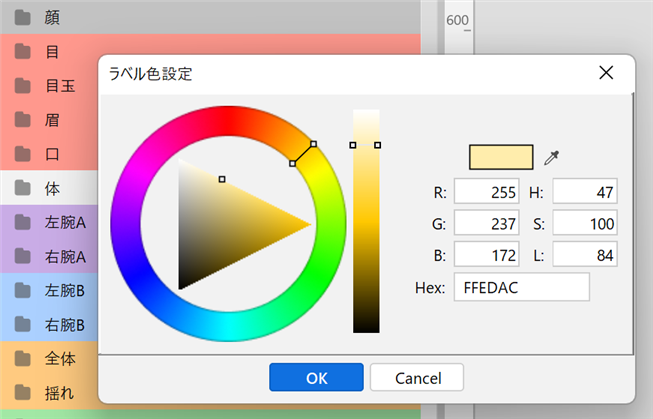Click the folder icon beside 揺れ
Viewport: 653px width, 419px height.
click(23, 391)
